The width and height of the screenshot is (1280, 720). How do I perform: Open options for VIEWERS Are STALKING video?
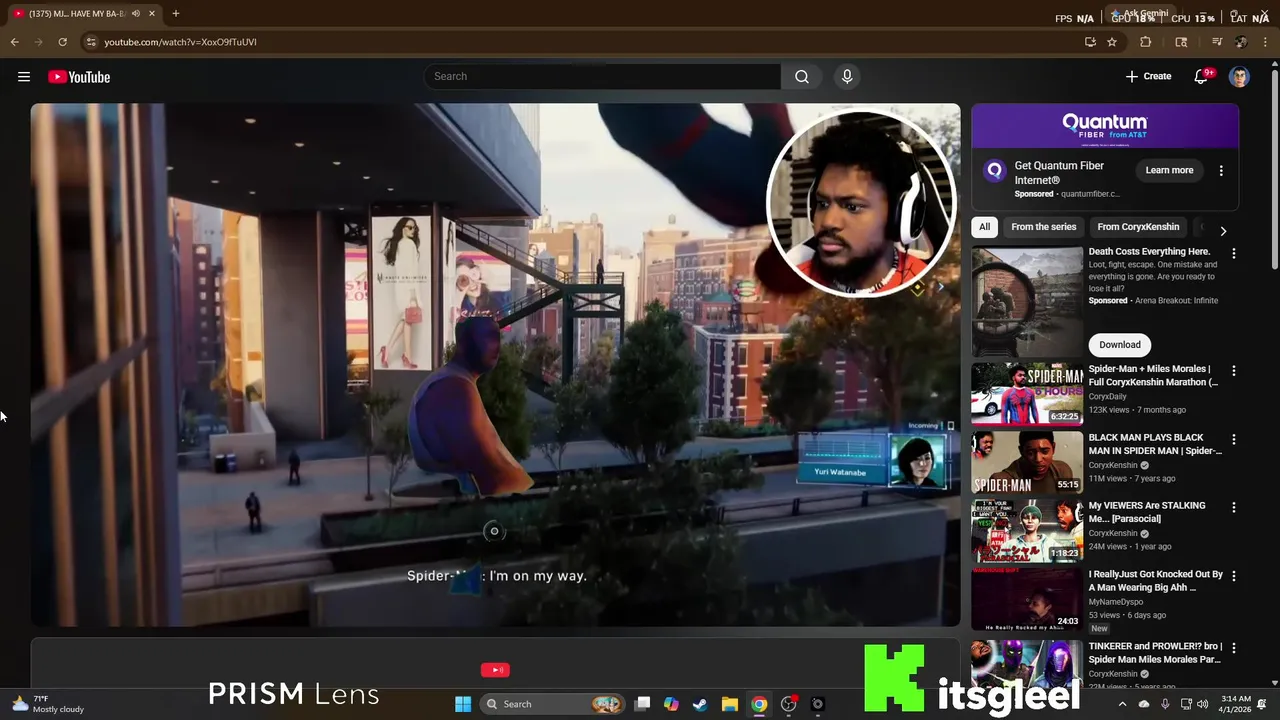click(x=1233, y=508)
